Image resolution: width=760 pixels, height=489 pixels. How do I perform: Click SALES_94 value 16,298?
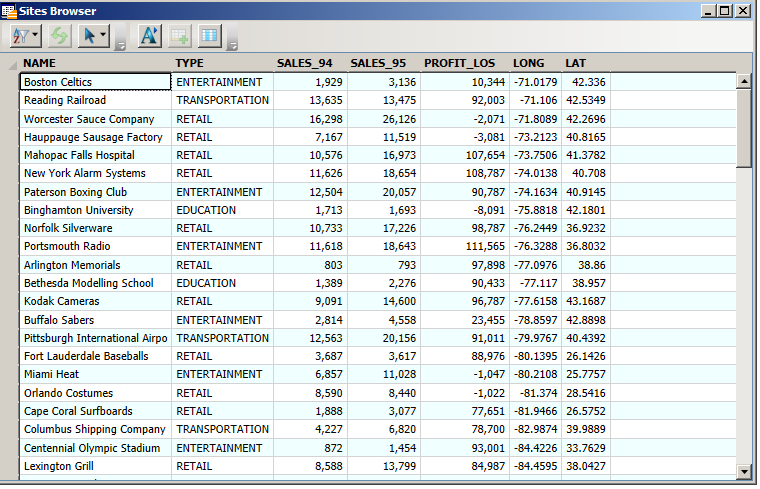coord(311,119)
